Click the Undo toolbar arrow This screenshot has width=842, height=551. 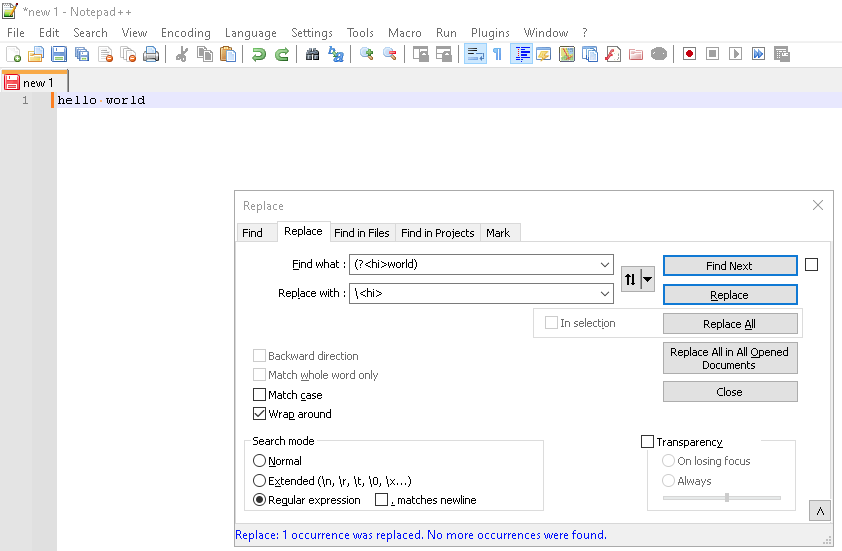pyautogui.click(x=259, y=54)
